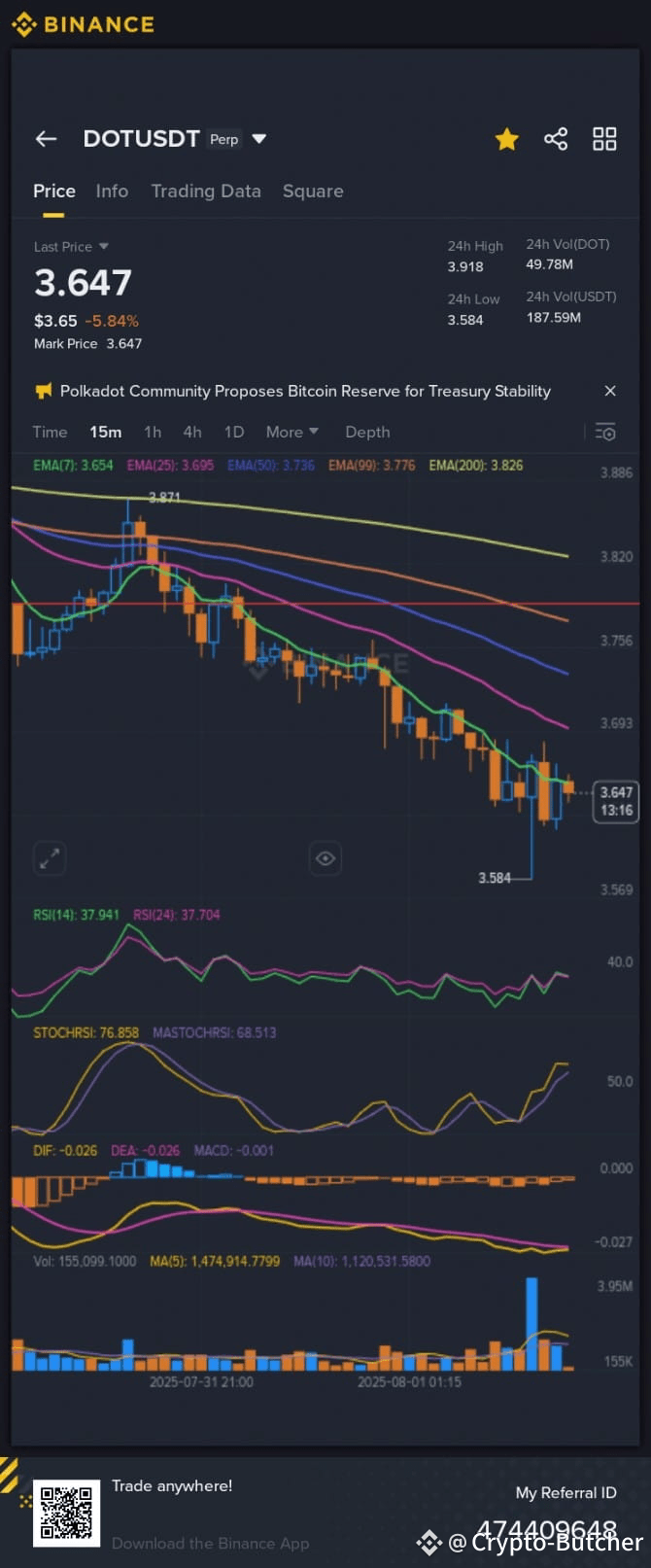The height and width of the screenshot is (1568, 651).
Task: Switch to the Info tab
Action: point(112,192)
